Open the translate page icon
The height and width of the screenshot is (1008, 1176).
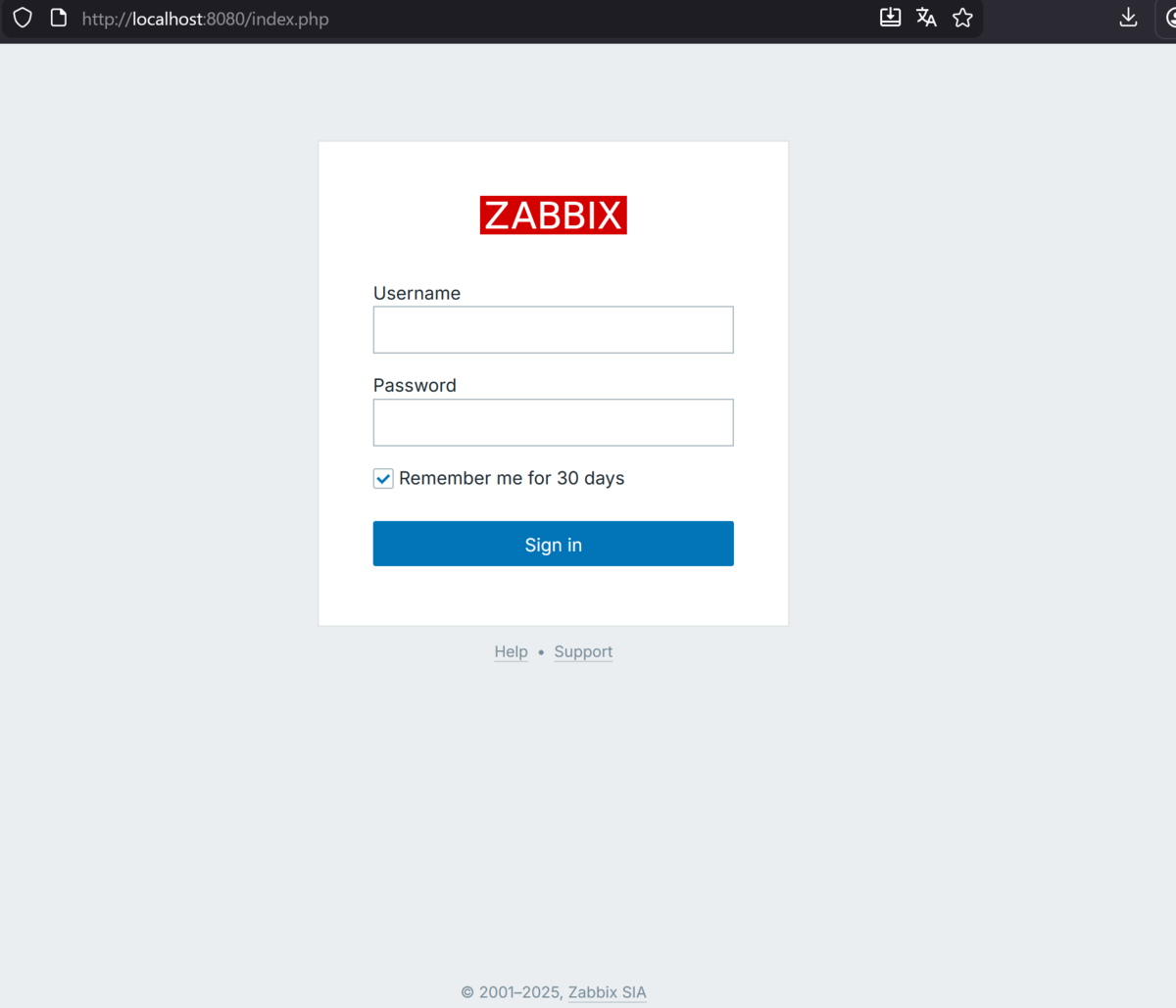pyautogui.click(x=926, y=17)
